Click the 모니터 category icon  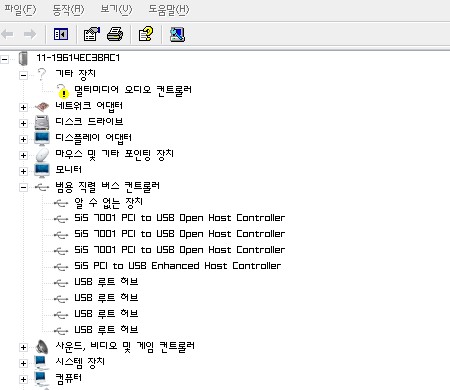tap(42, 171)
